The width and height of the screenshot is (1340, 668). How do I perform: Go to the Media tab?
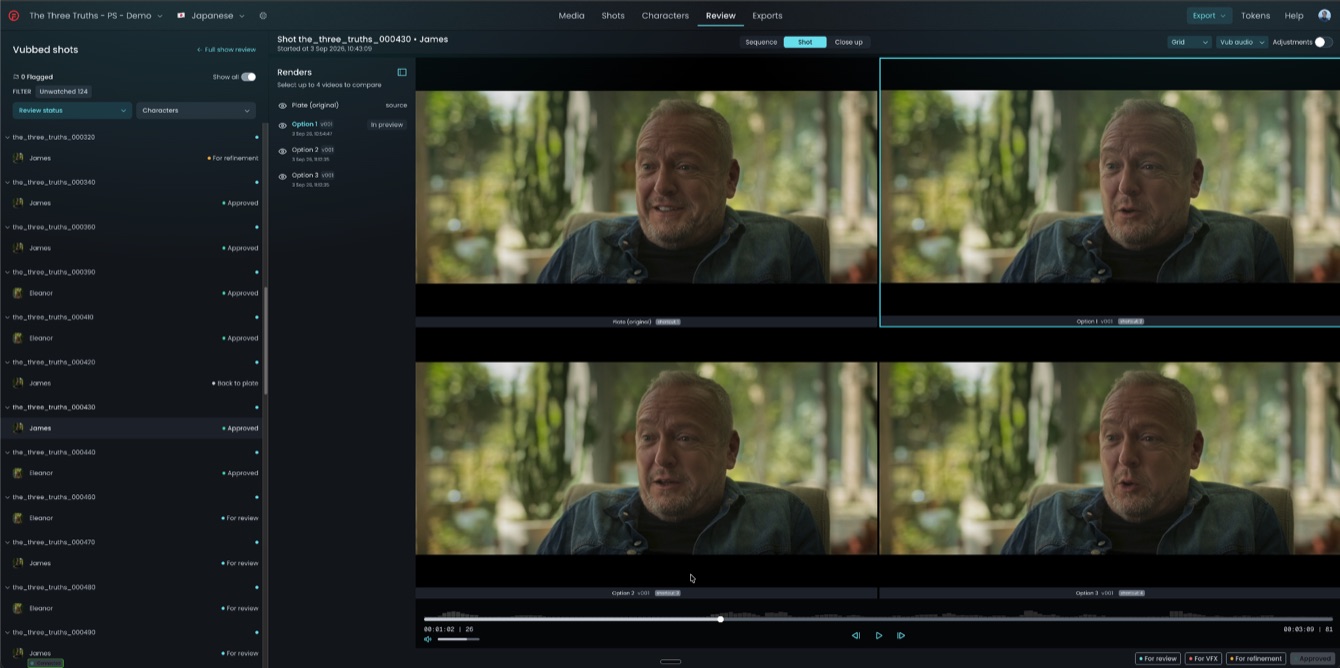pos(572,16)
